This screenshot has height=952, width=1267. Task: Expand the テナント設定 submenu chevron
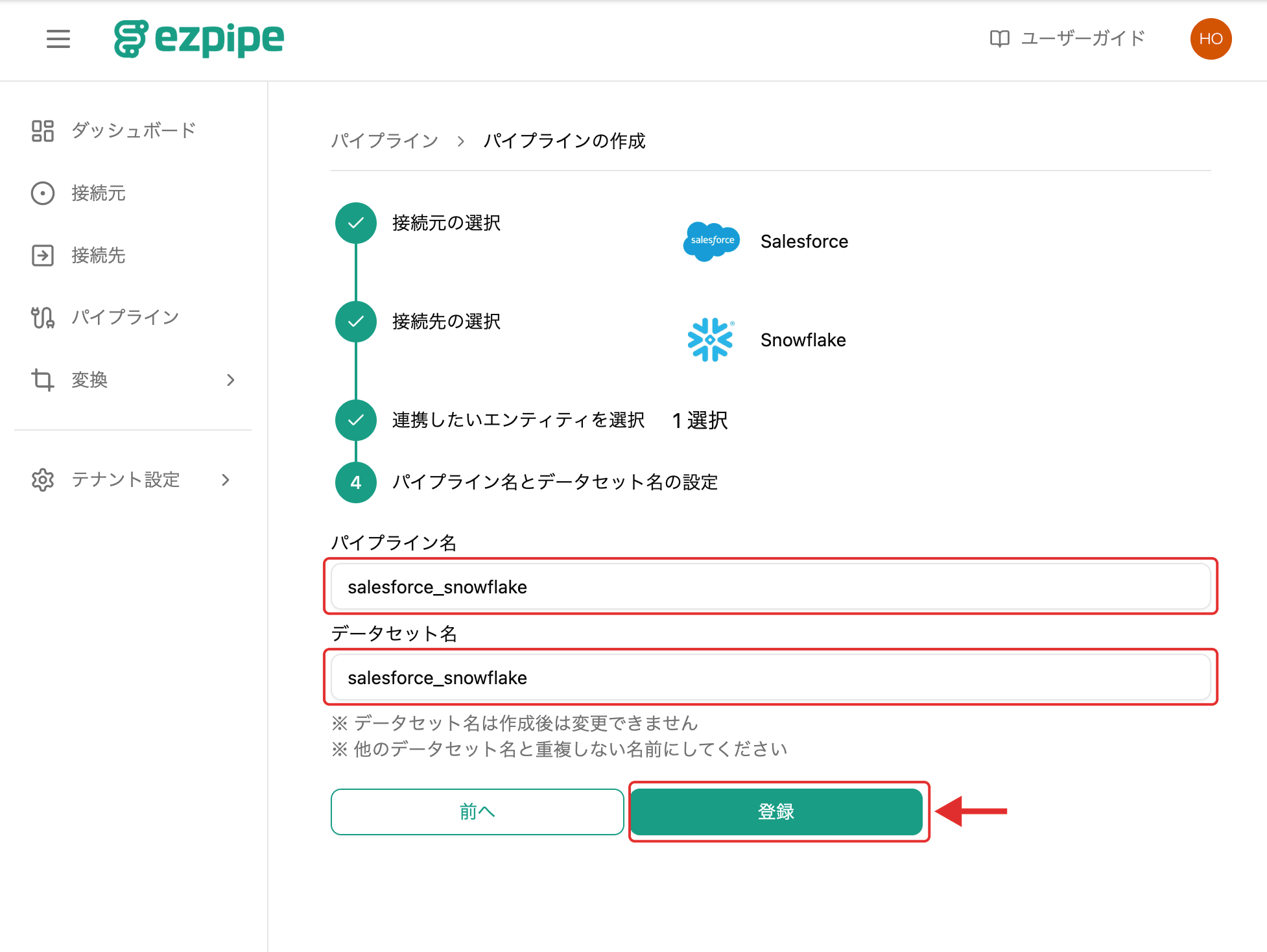click(225, 480)
